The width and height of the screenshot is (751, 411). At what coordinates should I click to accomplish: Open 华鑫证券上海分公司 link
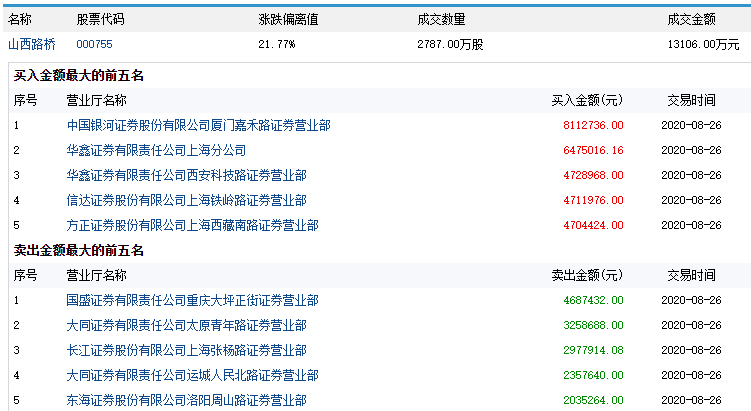pos(156,150)
